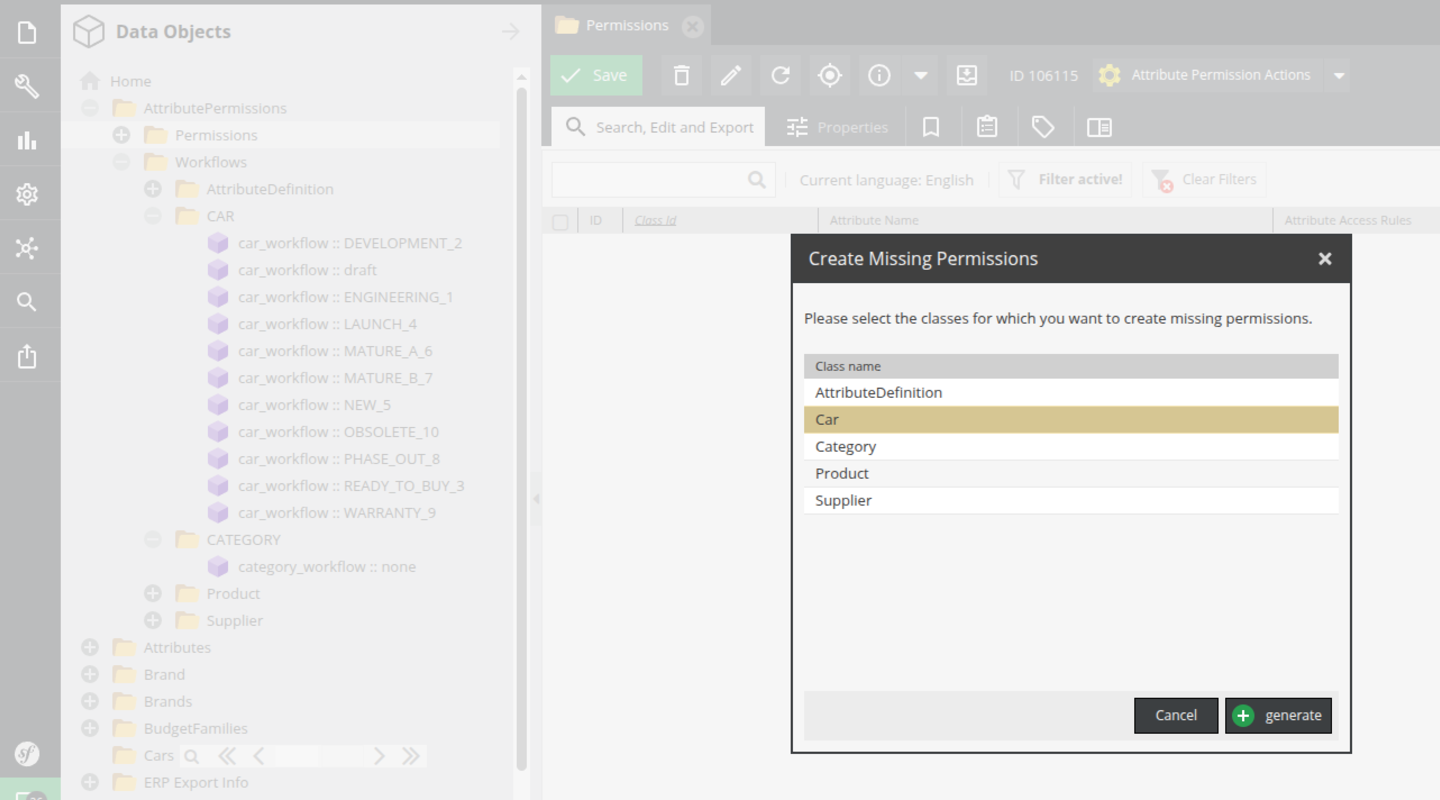
Task: Expand the BudgetFamilies folder
Action: point(90,729)
